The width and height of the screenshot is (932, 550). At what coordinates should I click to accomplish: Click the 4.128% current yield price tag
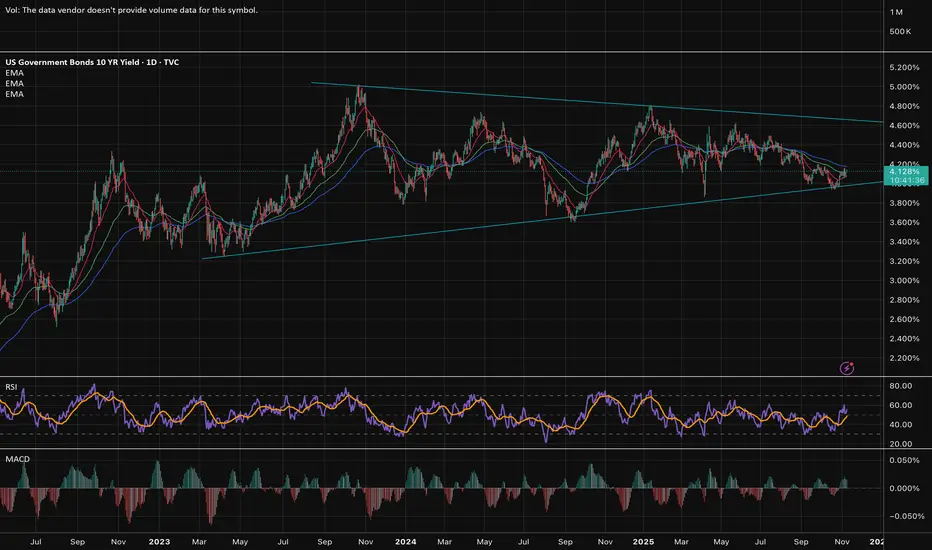click(x=906, y=173)
